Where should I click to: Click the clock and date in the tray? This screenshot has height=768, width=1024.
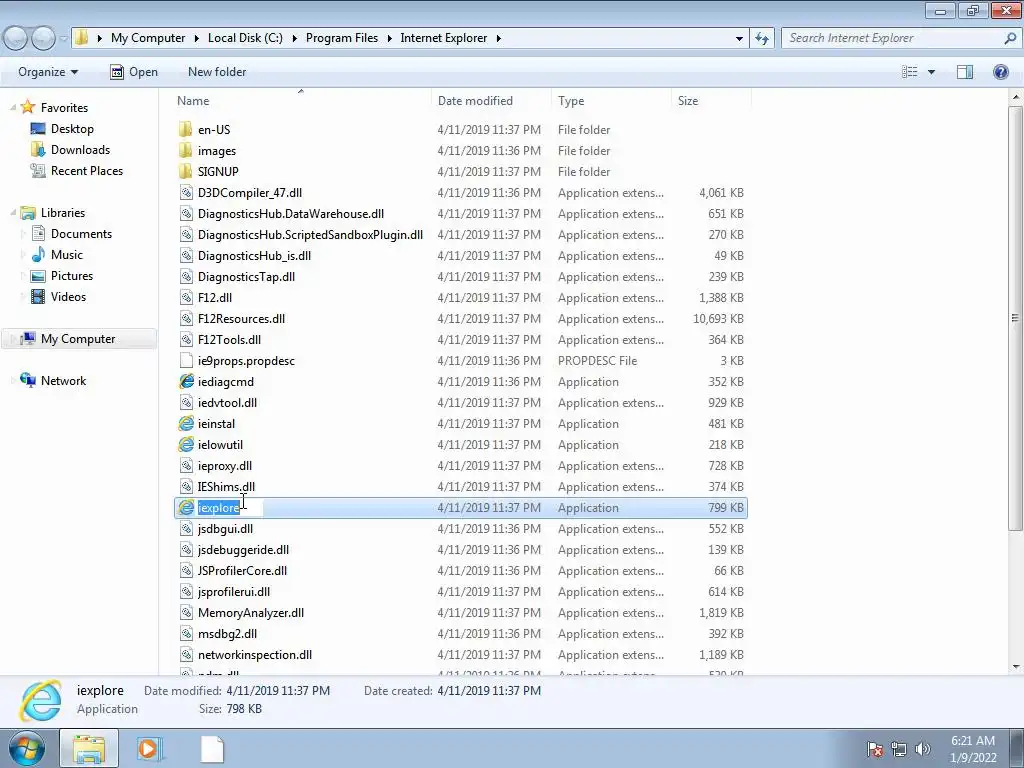pyautogui.click(x=972, y=749)
